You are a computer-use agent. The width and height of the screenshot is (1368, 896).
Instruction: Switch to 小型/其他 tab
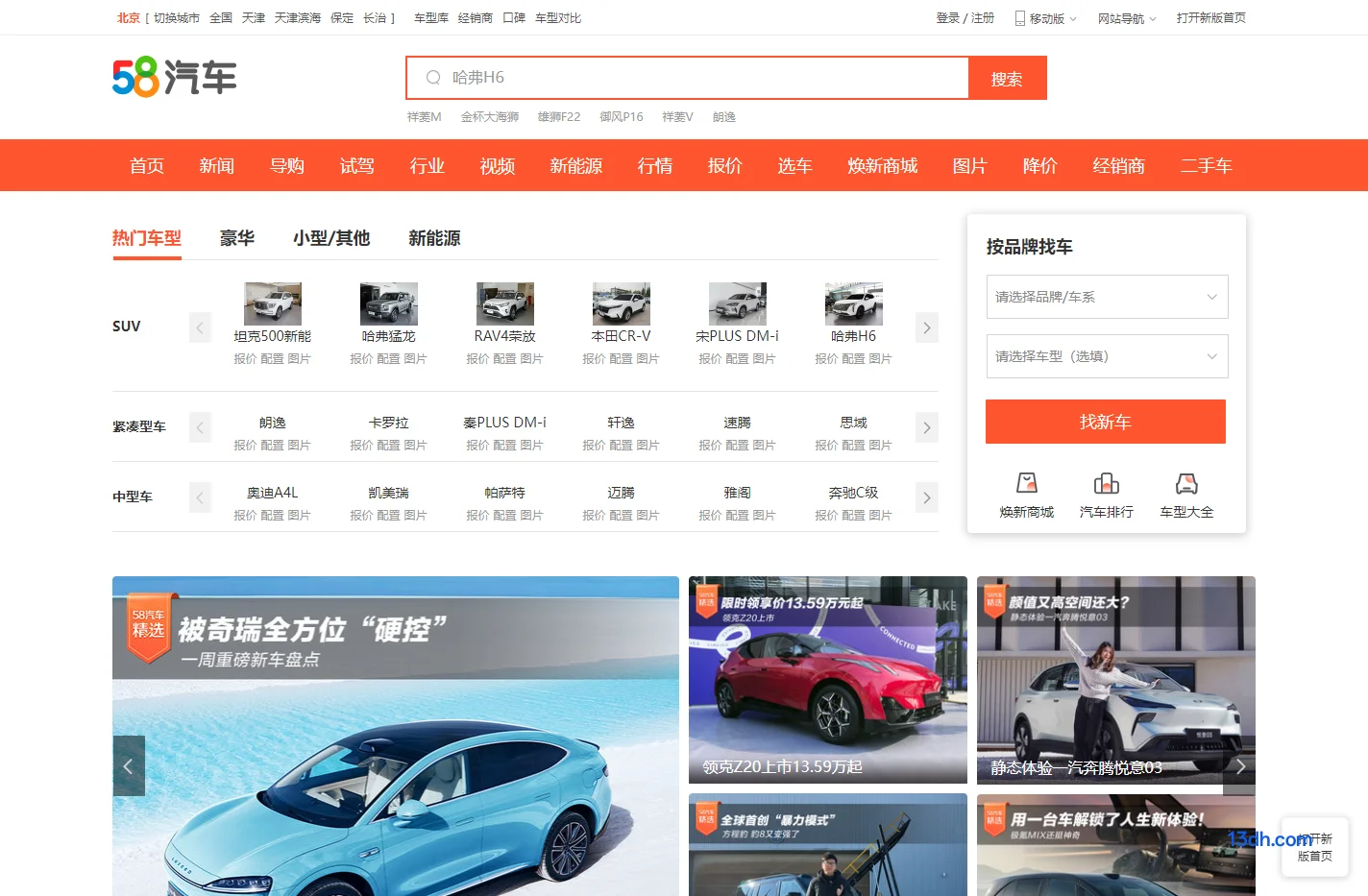[x=331, y=238]
